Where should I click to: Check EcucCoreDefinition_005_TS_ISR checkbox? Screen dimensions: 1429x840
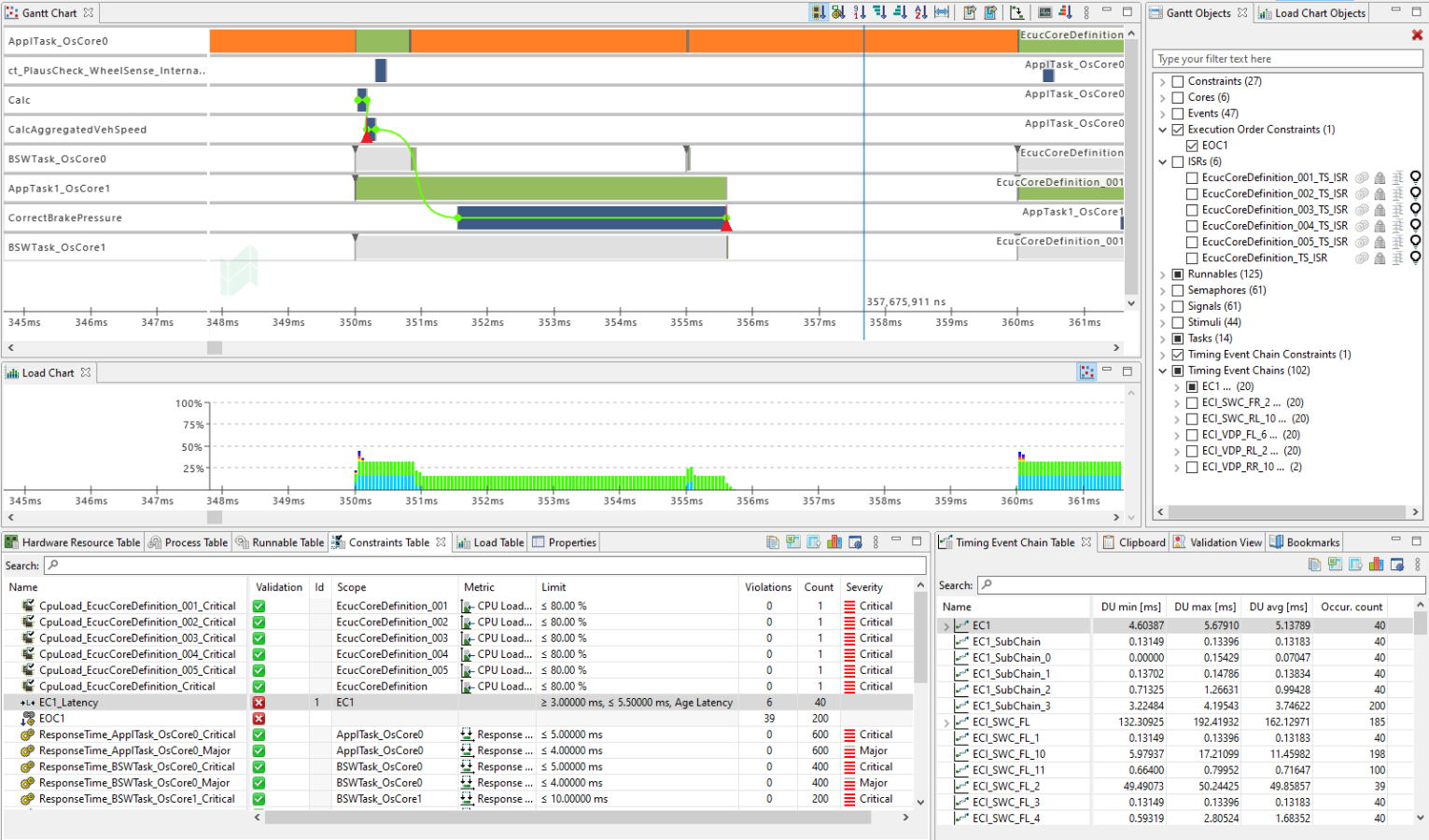(x=1192, y=242)
